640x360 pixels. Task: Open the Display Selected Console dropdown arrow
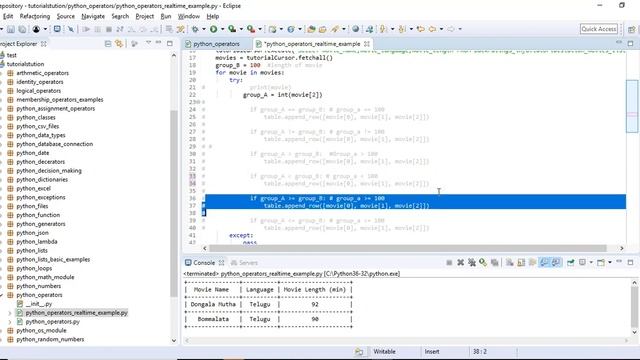591,262
